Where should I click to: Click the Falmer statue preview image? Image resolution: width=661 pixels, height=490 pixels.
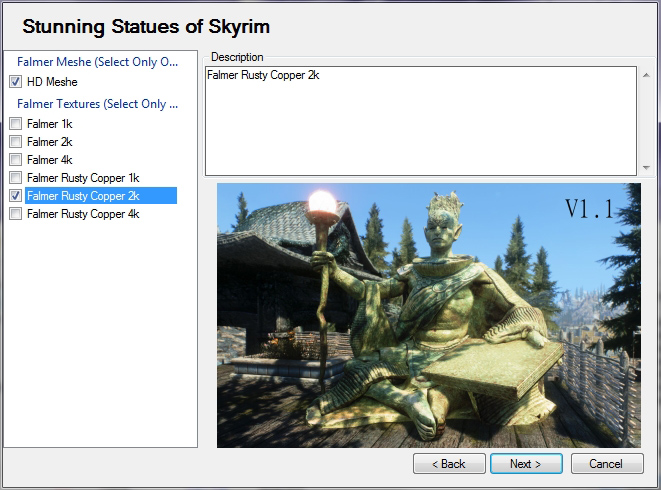[429, 315]
